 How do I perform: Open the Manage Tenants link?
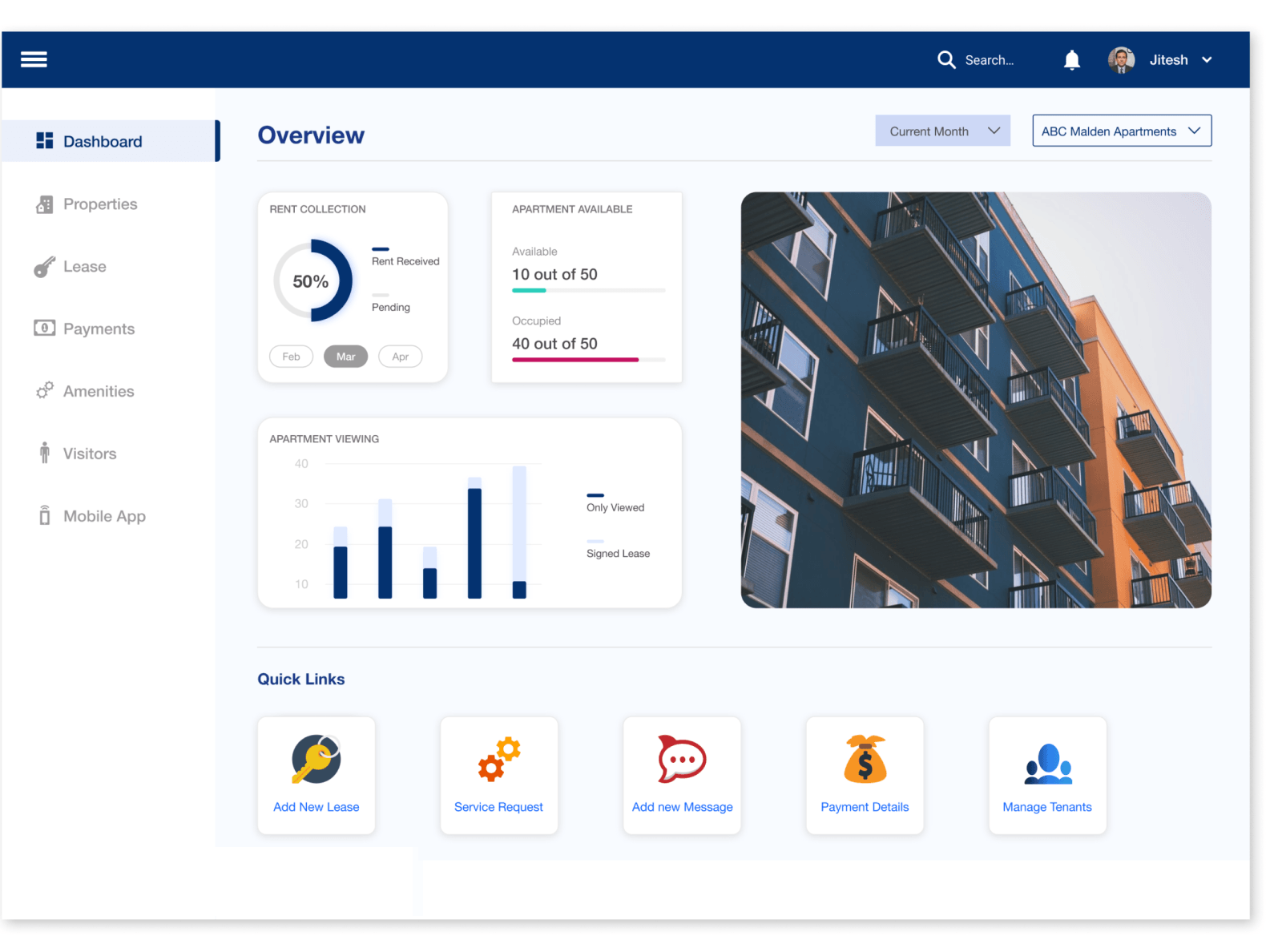click(1047, 807)
